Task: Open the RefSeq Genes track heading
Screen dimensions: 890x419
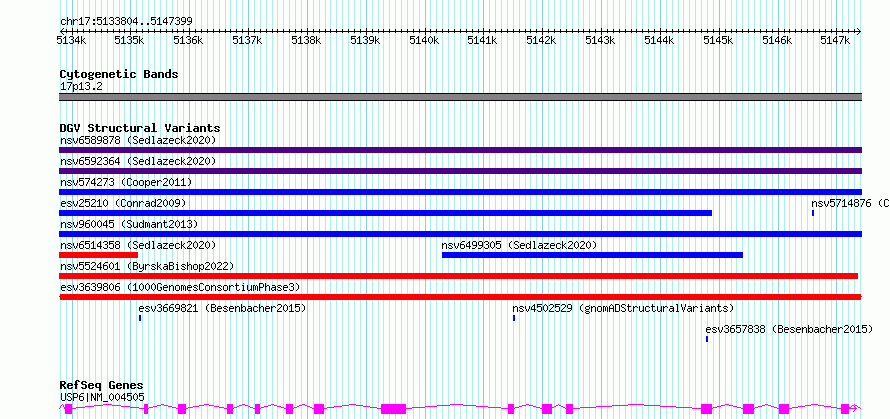Action: pyautogui.click(x=102, y=386)
